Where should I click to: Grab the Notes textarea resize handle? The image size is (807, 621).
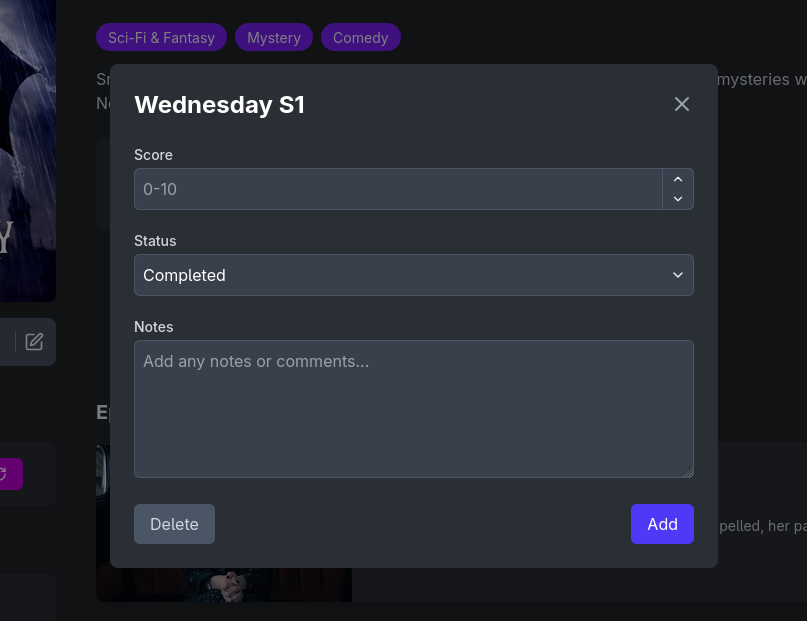(688, 472)
